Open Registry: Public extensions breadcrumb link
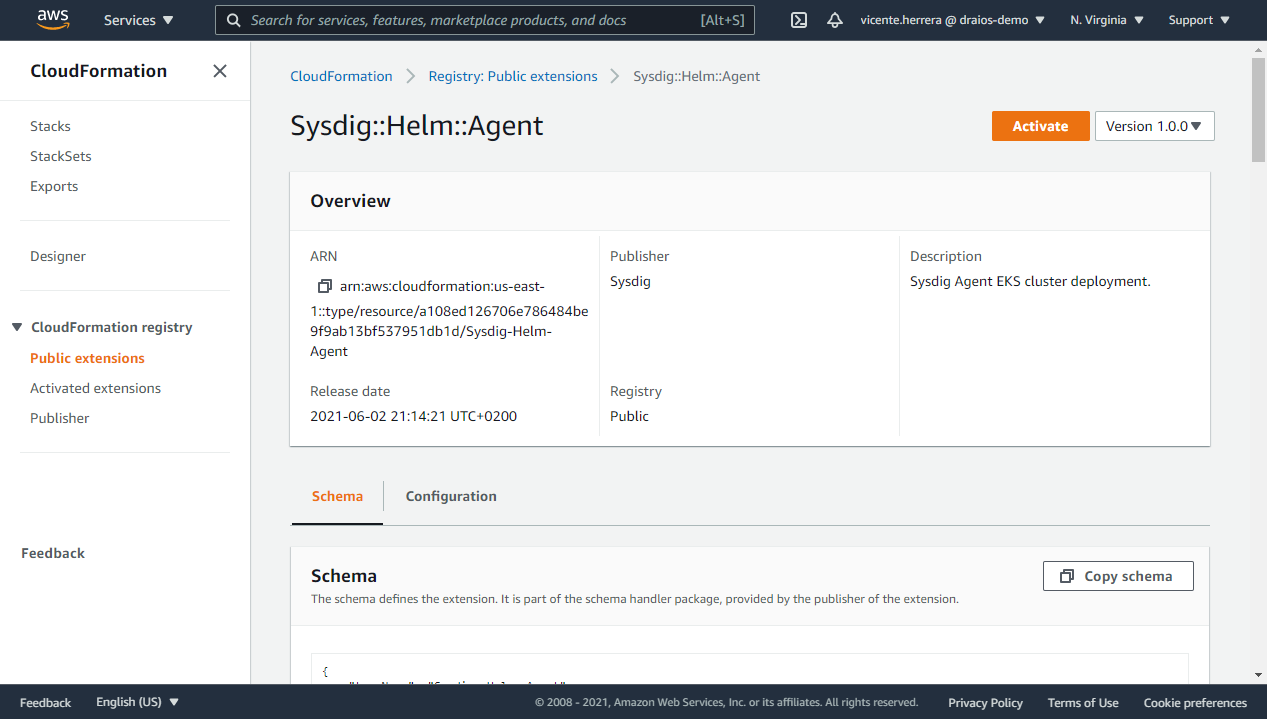The width and height of the screenshot is (1267, 719). click(513, 75)
